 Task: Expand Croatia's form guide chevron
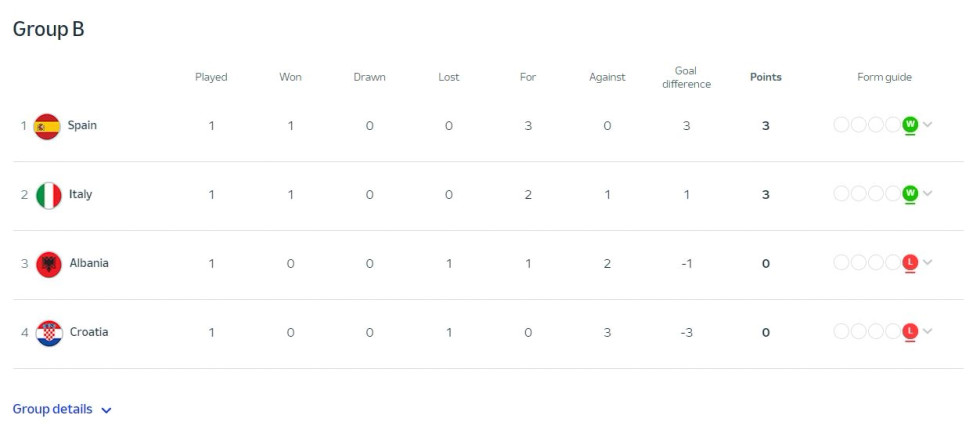coord(928,331)
